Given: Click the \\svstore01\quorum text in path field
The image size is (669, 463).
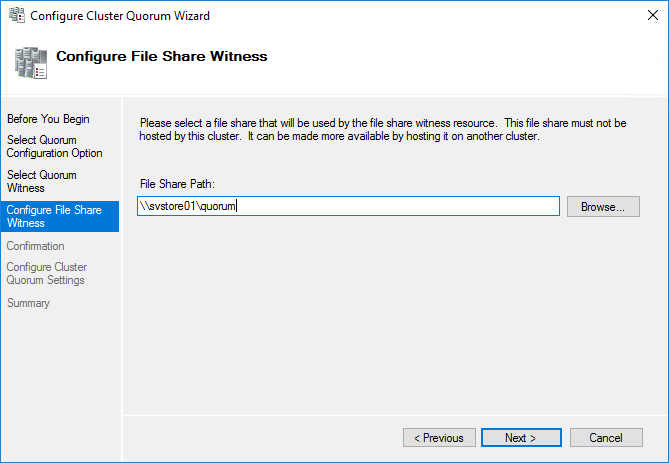Looking at the screenshot, I should 188,206.
